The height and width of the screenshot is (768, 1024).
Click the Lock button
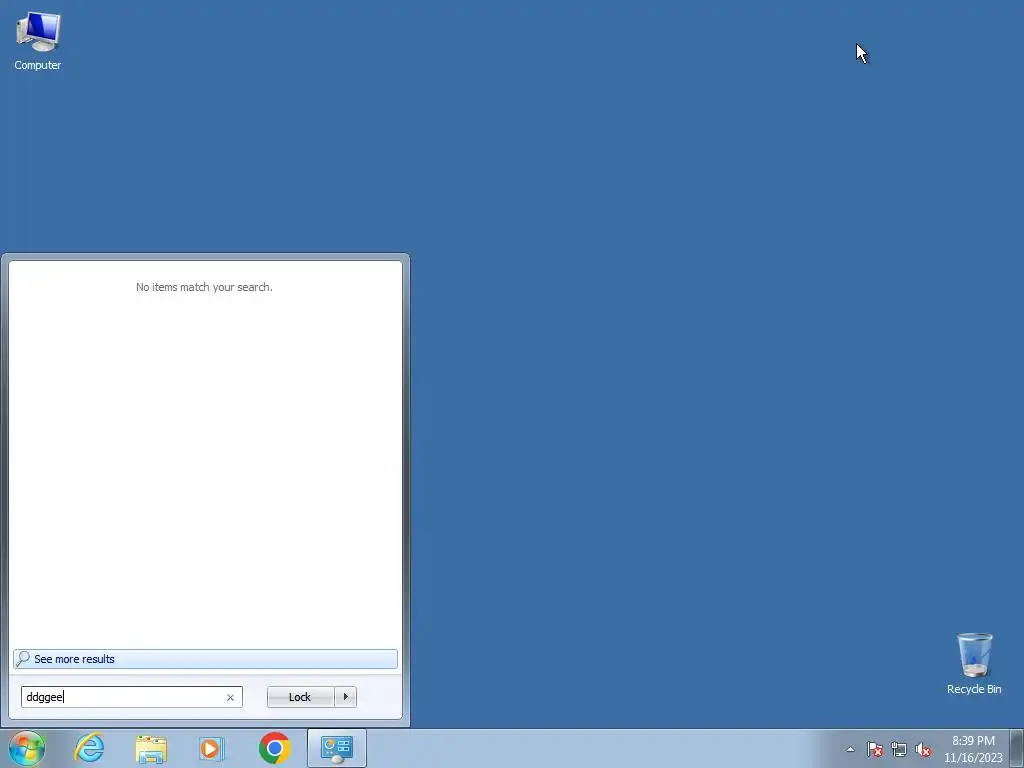[x=300, y=697]
